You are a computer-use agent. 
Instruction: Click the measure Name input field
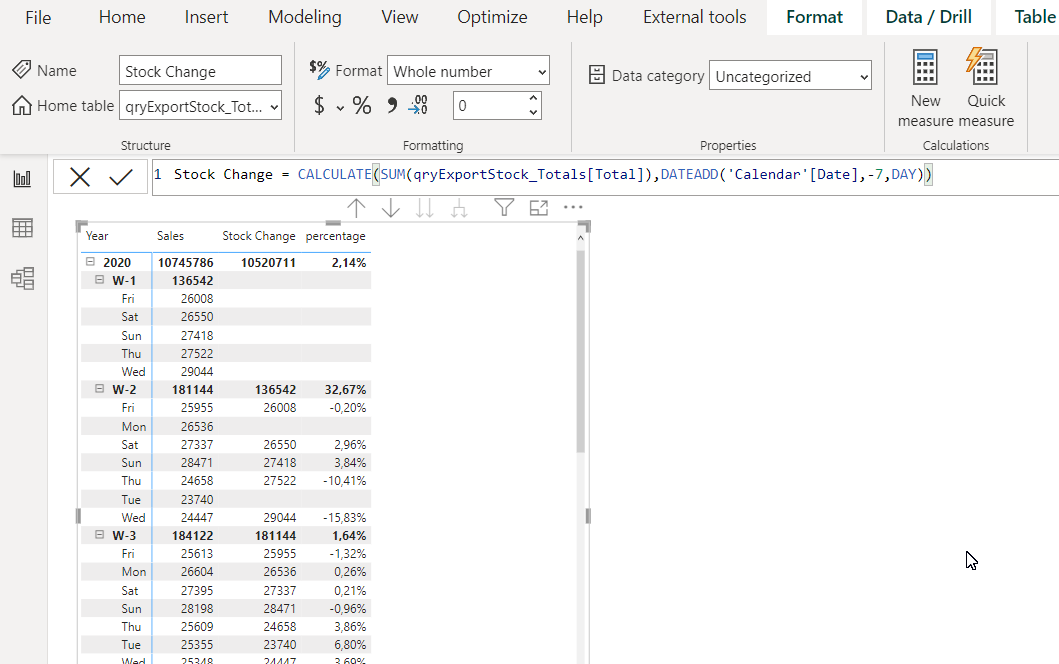(x=200, y=71)
